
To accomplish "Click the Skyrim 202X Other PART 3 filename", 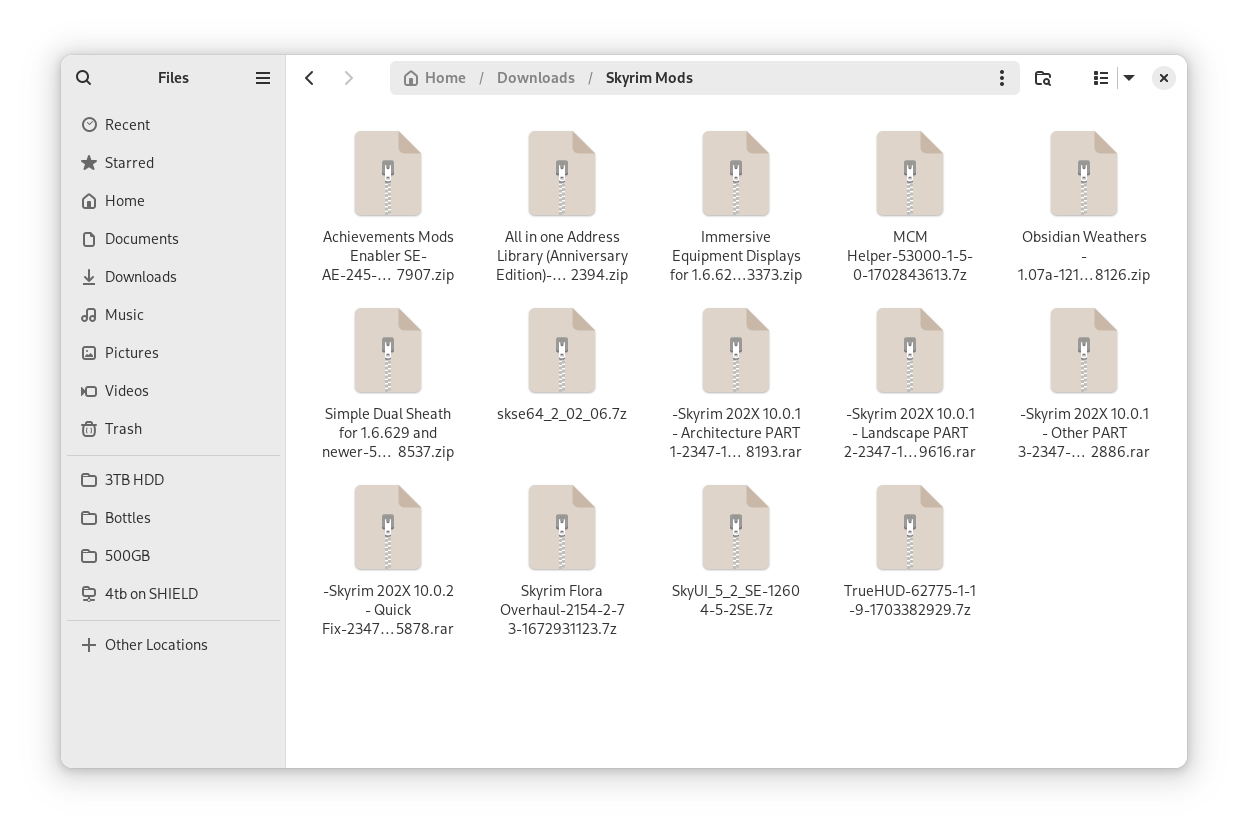I will coord(1084,433).
